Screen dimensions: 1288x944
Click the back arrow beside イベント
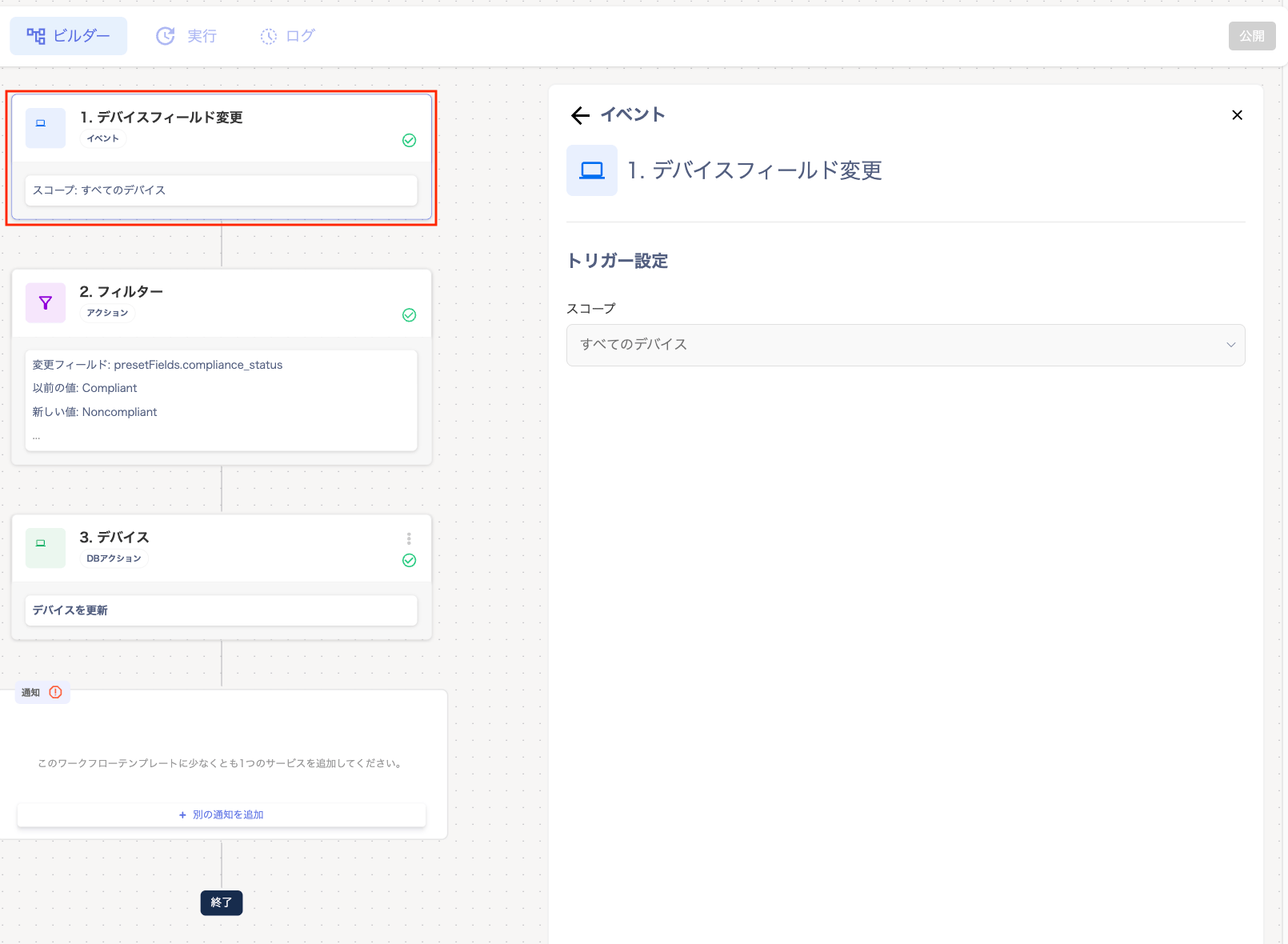point(580,115)
